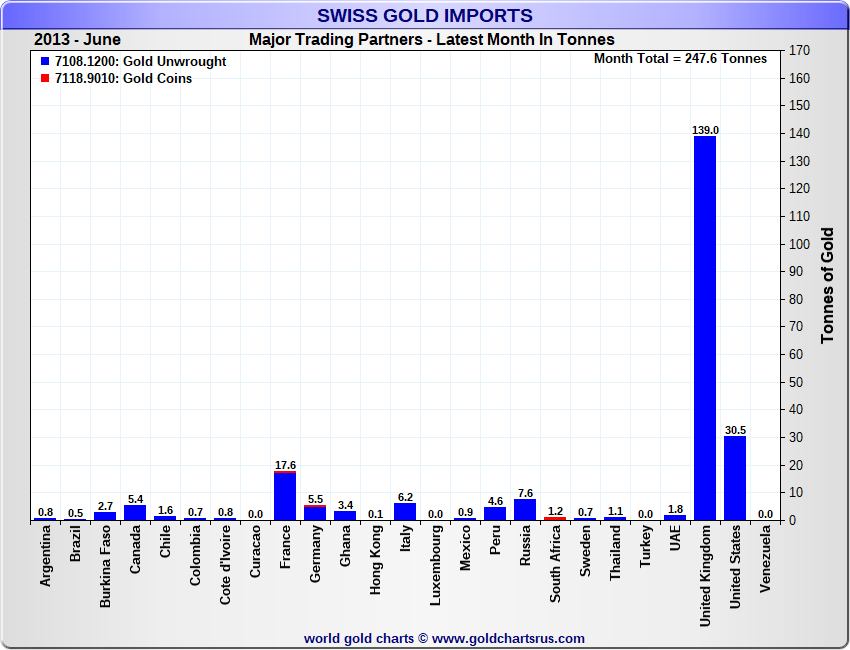
Task: Click the blue Gold Unwrought legend swatch
Action: click(x=45, y=62)
